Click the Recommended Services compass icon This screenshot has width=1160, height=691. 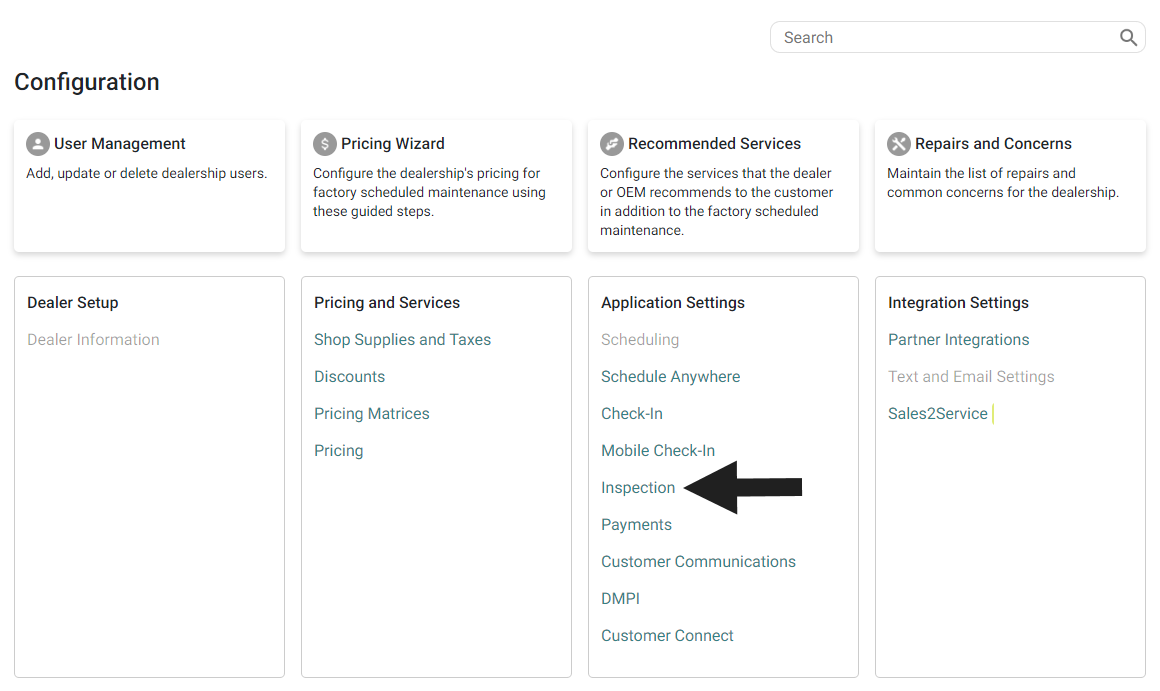pos(611,143)
